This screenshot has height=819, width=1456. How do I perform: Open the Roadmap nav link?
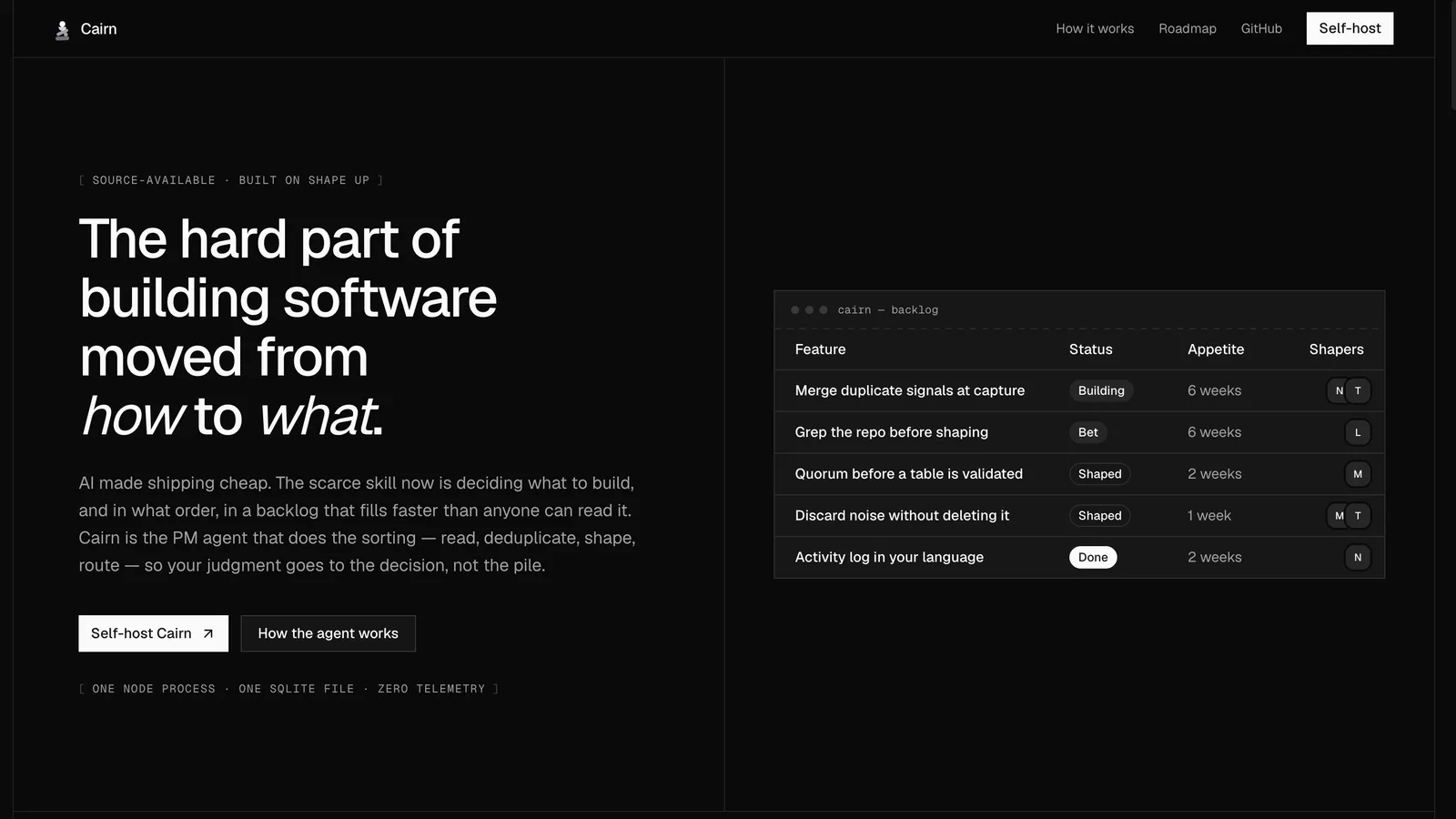[1188, 29]
